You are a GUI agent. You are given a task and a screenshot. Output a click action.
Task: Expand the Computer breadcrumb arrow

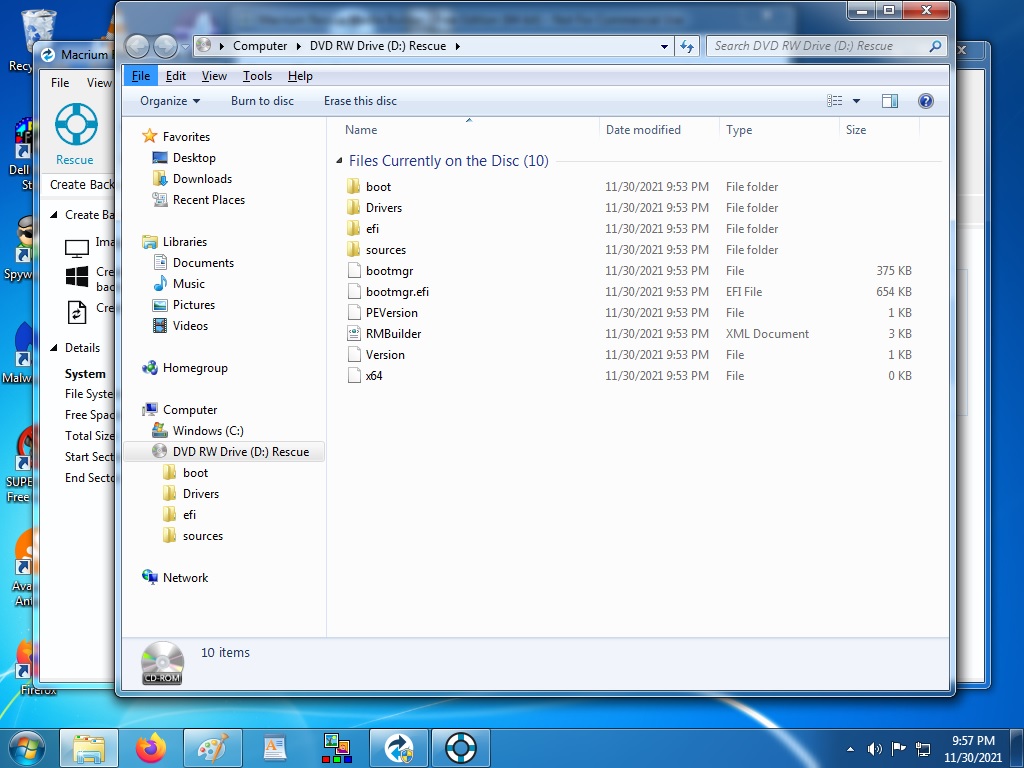tap(298, 46)
